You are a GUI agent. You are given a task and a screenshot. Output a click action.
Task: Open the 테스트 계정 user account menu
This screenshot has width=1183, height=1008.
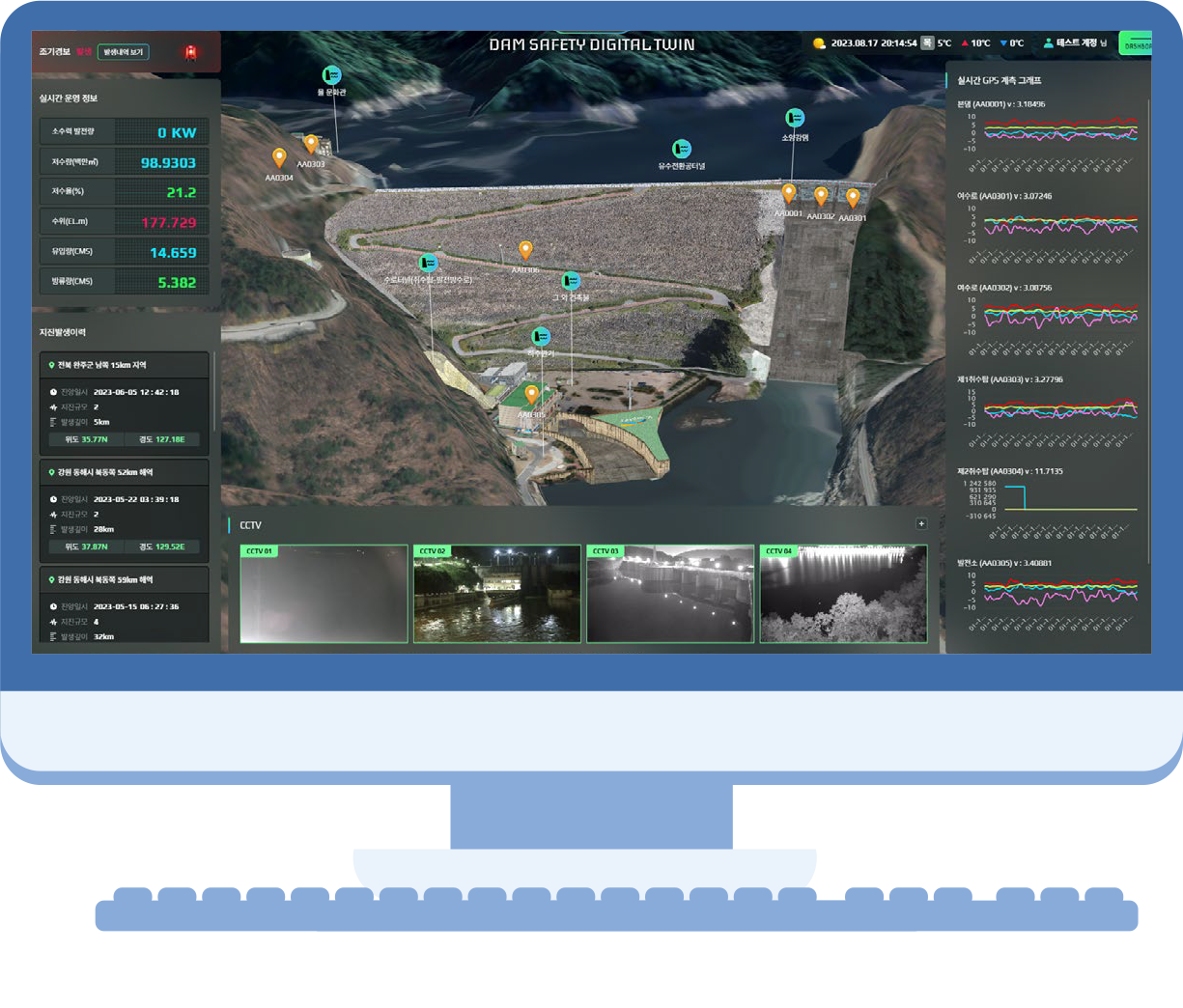pos(1074,43)
